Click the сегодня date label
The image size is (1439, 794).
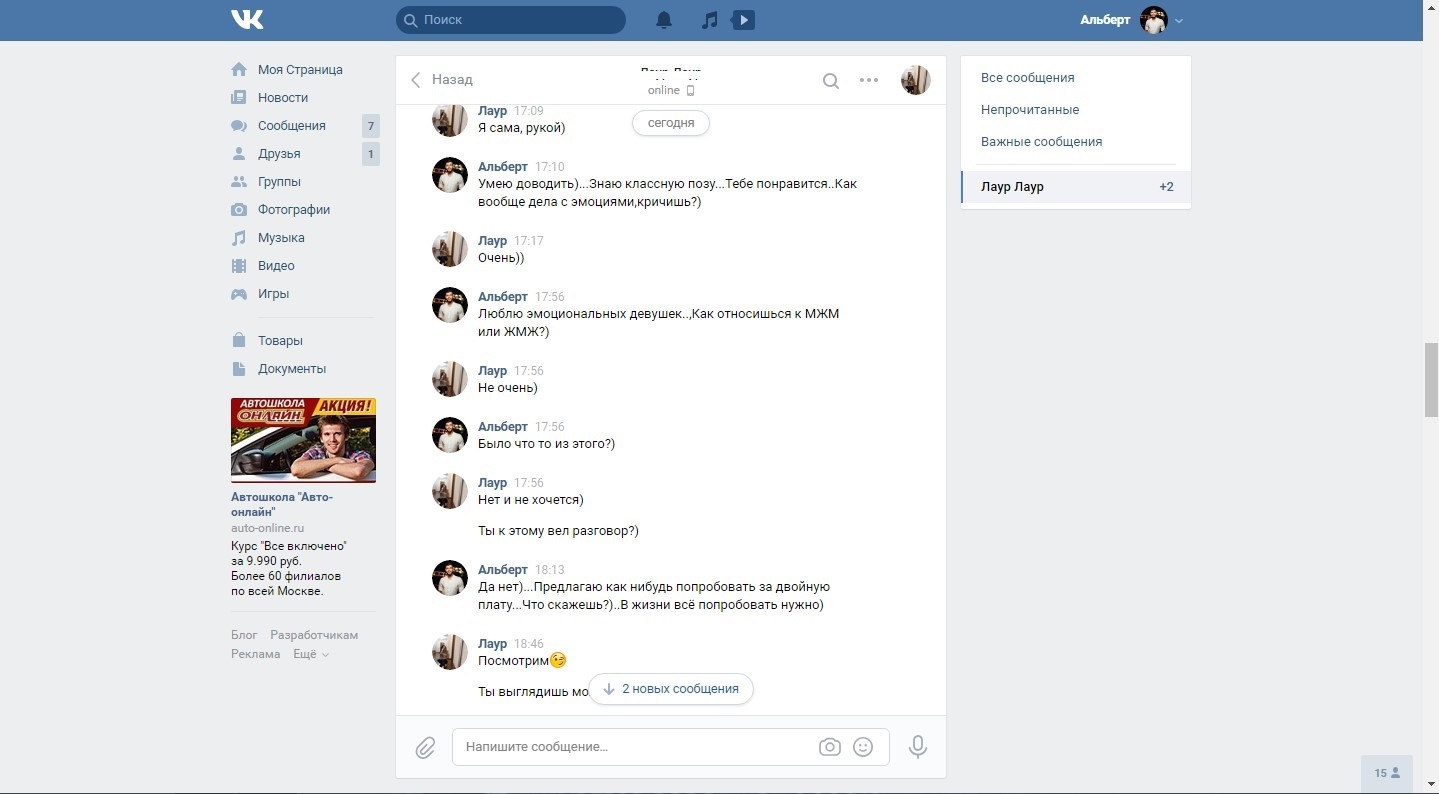click(x=670, y=123)
